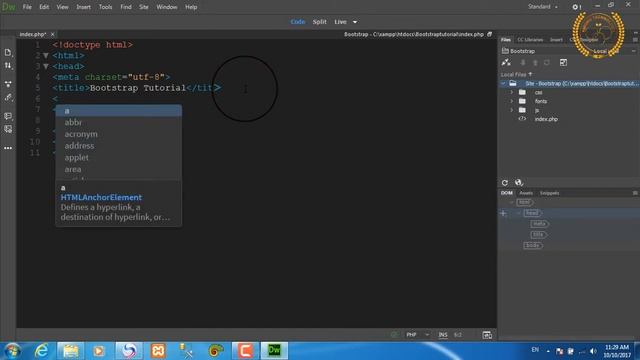
Task: Open the XAMPP icon in the taskbar
Action: tap(158, 351)
